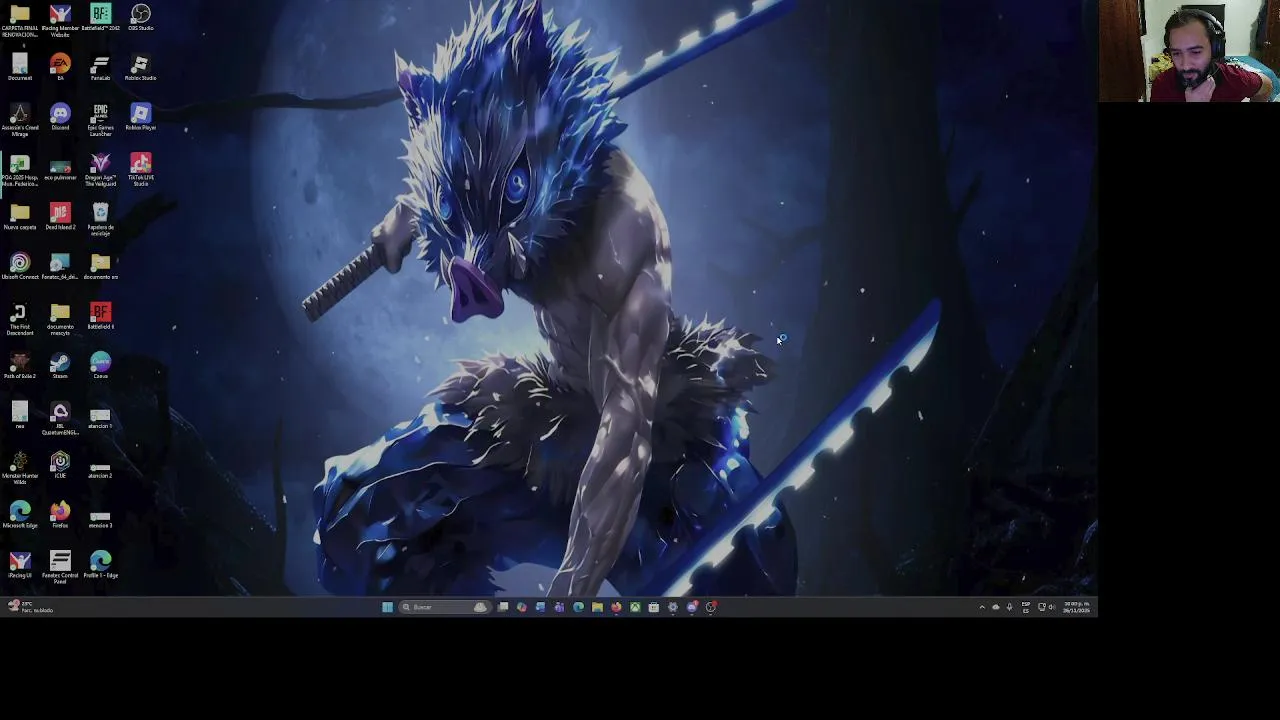Viewport: 1280px width, 720px height.
Task: Select the atencion 1 file
Action: 100,418
